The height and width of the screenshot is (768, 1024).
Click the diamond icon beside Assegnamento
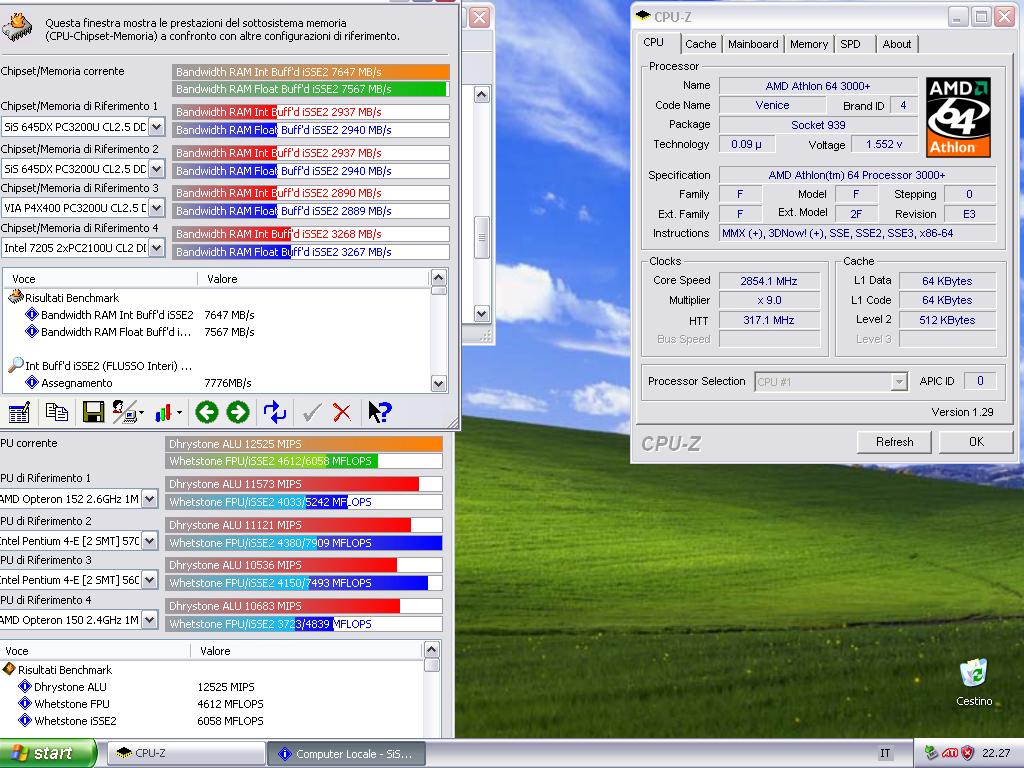31,382
